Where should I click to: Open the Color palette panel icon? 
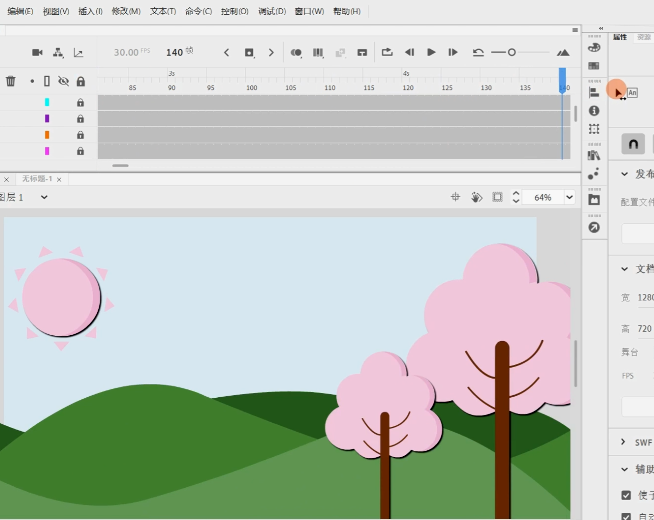click(594, 47)
